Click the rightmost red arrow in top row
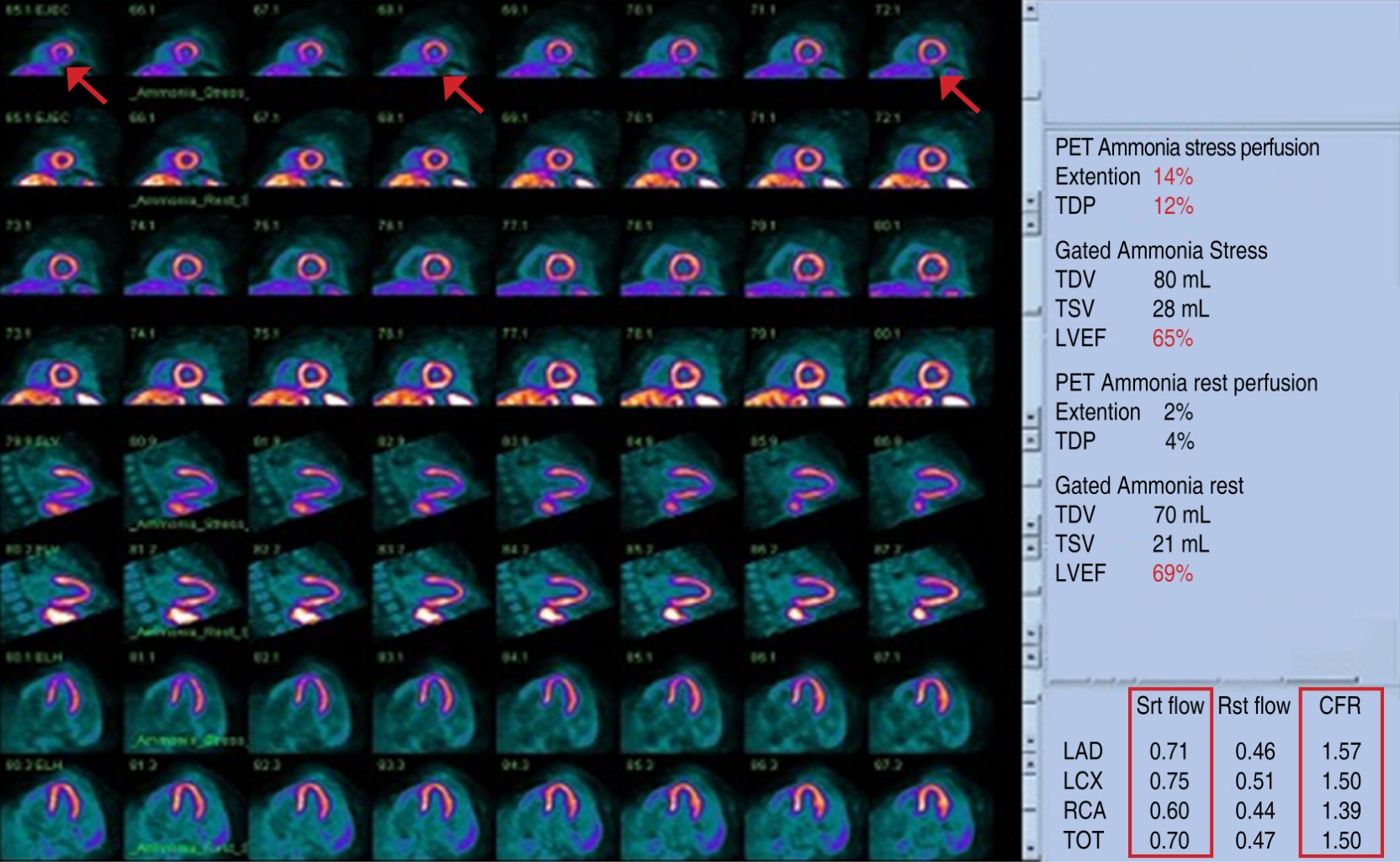 (959, 93)
